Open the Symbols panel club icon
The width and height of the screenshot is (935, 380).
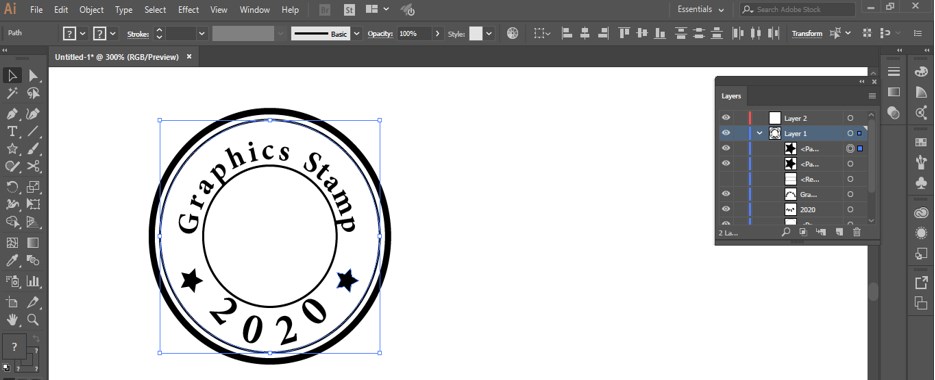[x=921, y=183]
